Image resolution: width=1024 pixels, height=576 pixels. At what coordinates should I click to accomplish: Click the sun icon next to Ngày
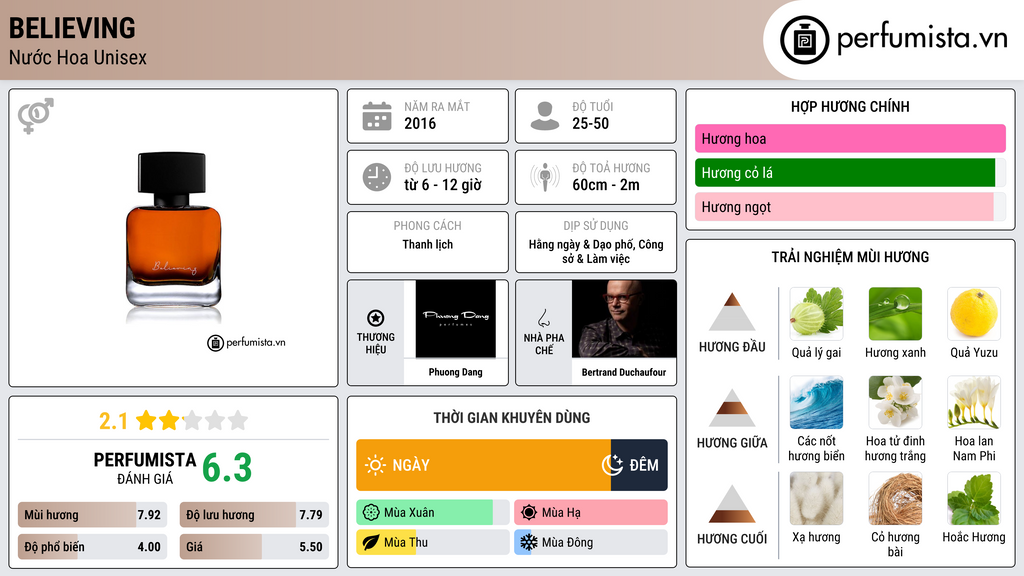375,465
